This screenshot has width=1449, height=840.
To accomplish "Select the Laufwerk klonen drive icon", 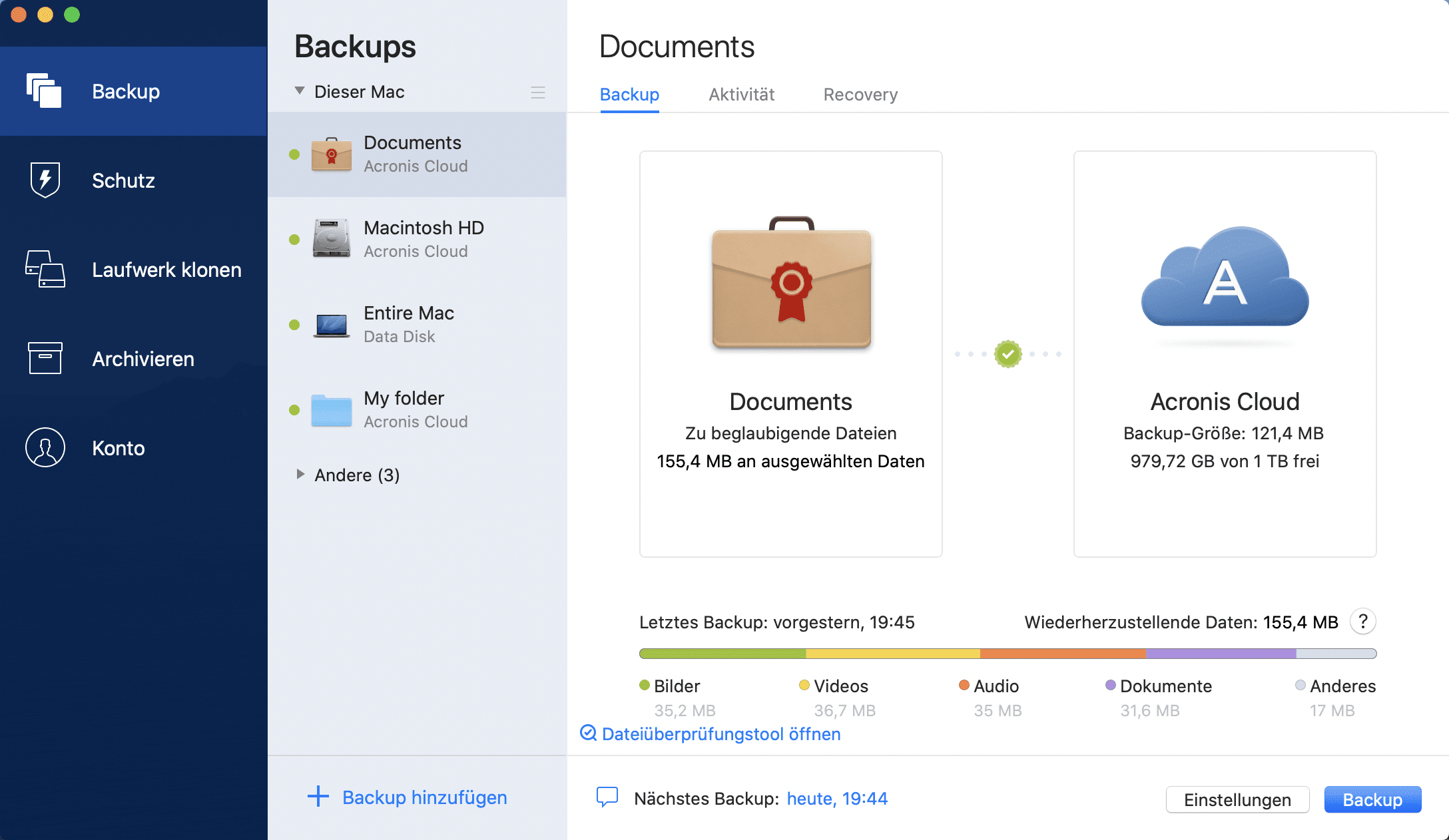I will pos(45,269).
